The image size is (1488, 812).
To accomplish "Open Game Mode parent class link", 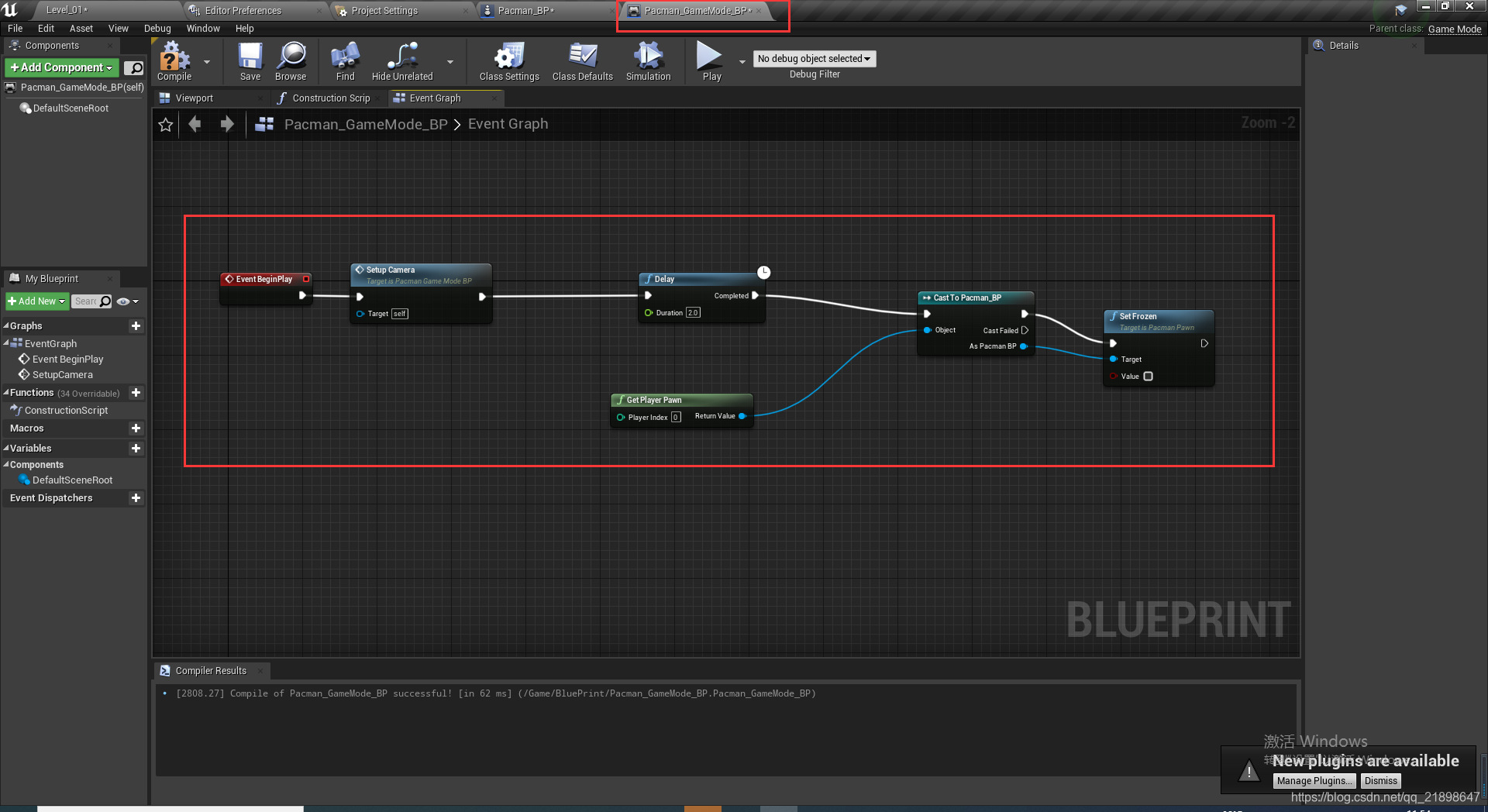I will [1455, 29].
